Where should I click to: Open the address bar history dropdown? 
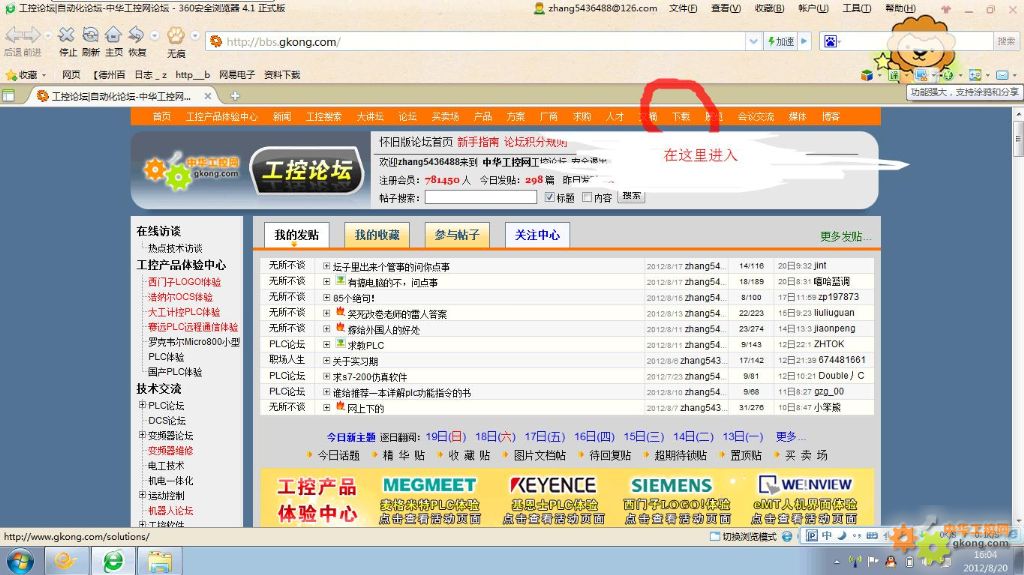[754, 42]
